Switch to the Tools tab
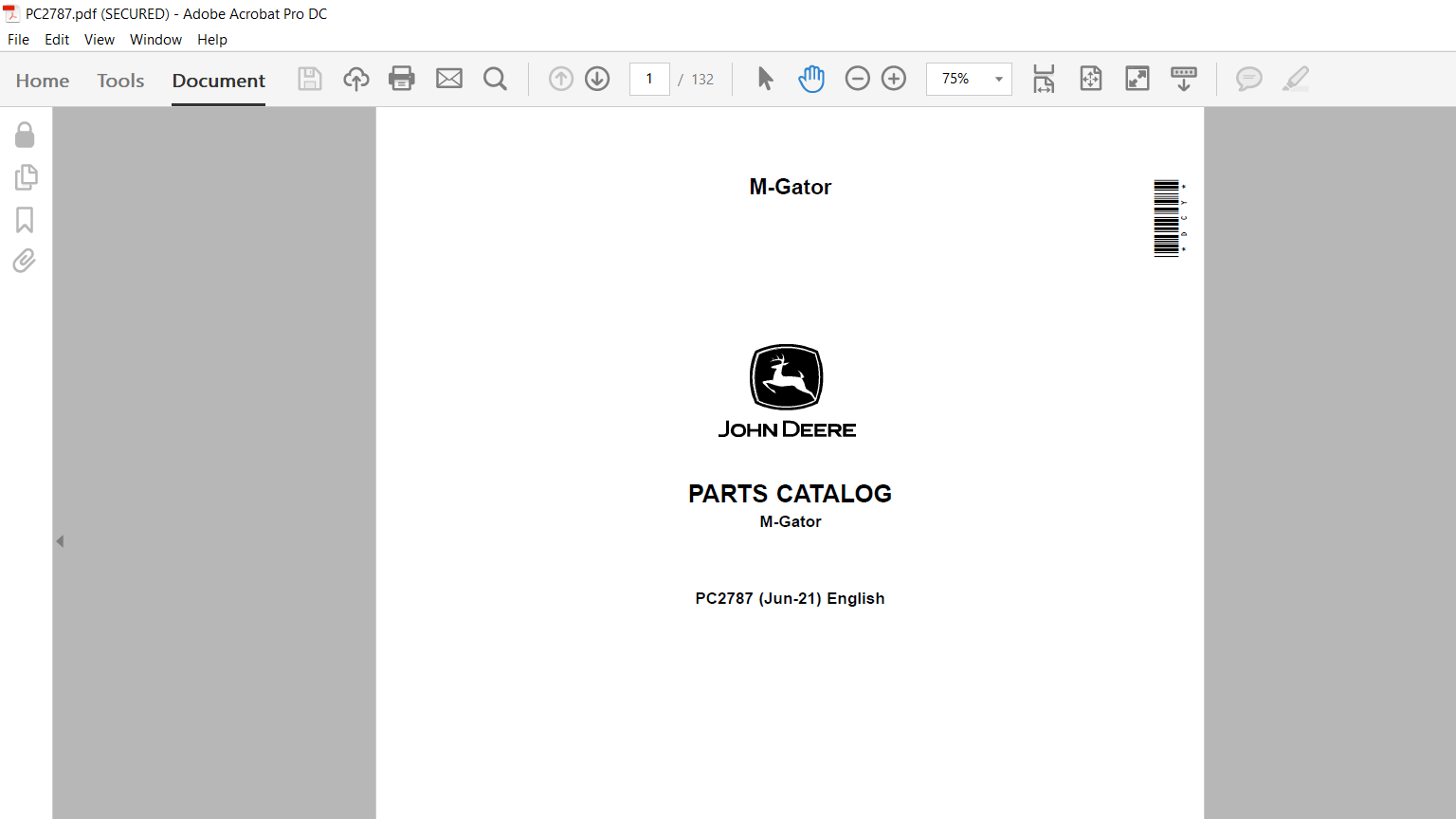 [x=120, y=81]
